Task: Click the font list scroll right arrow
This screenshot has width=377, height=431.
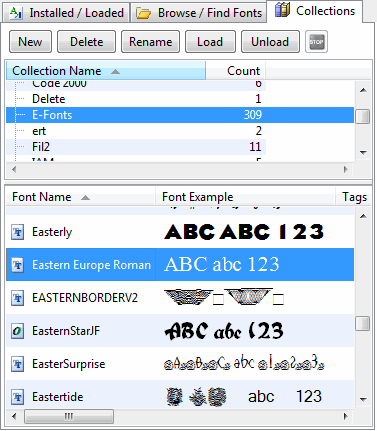Action: pos(346,416)
